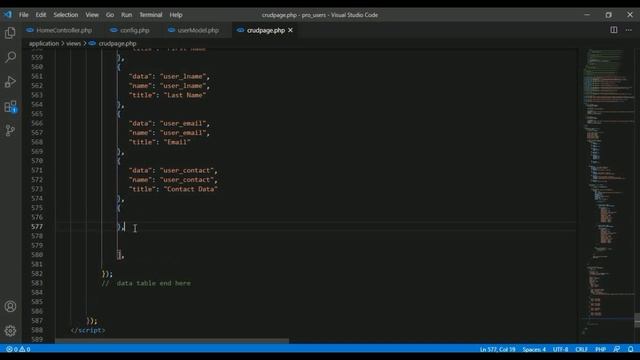The width and height of the screenshot is (640, 360).
Task: Open the Manage gear icon
Action: point(10,331)
